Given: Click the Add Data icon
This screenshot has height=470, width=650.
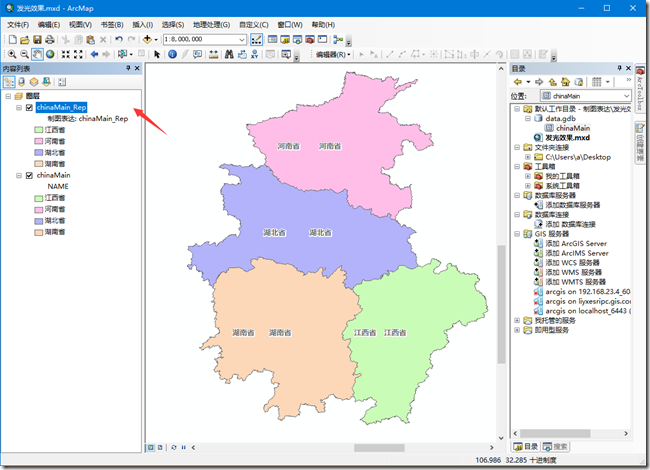Looking at the screenshot, I should 147,40.
